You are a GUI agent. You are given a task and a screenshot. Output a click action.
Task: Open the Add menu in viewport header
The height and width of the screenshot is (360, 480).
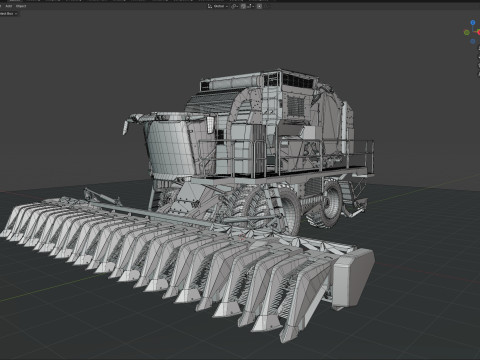tap(9, 6)
